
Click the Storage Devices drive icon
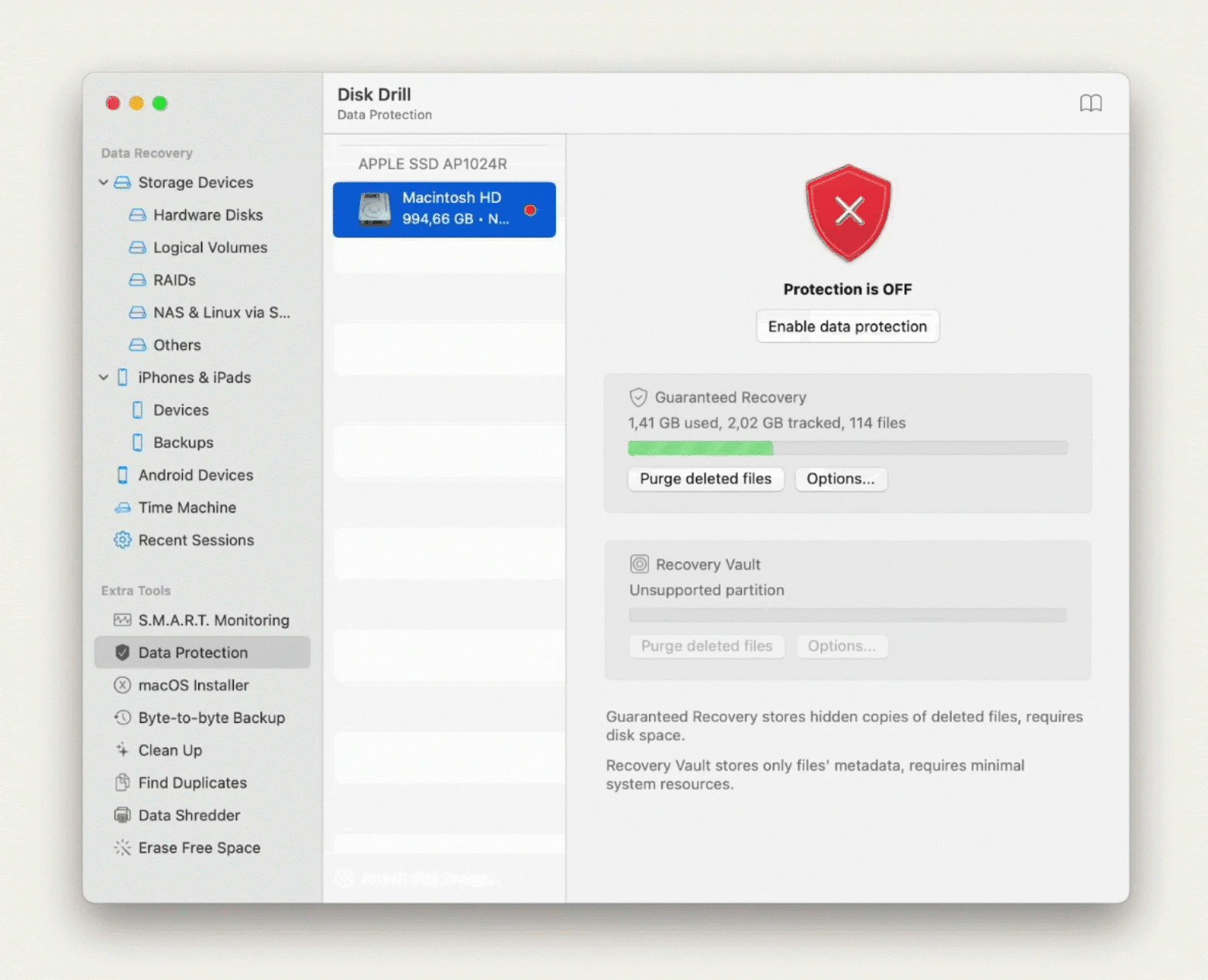coord(122,183)
